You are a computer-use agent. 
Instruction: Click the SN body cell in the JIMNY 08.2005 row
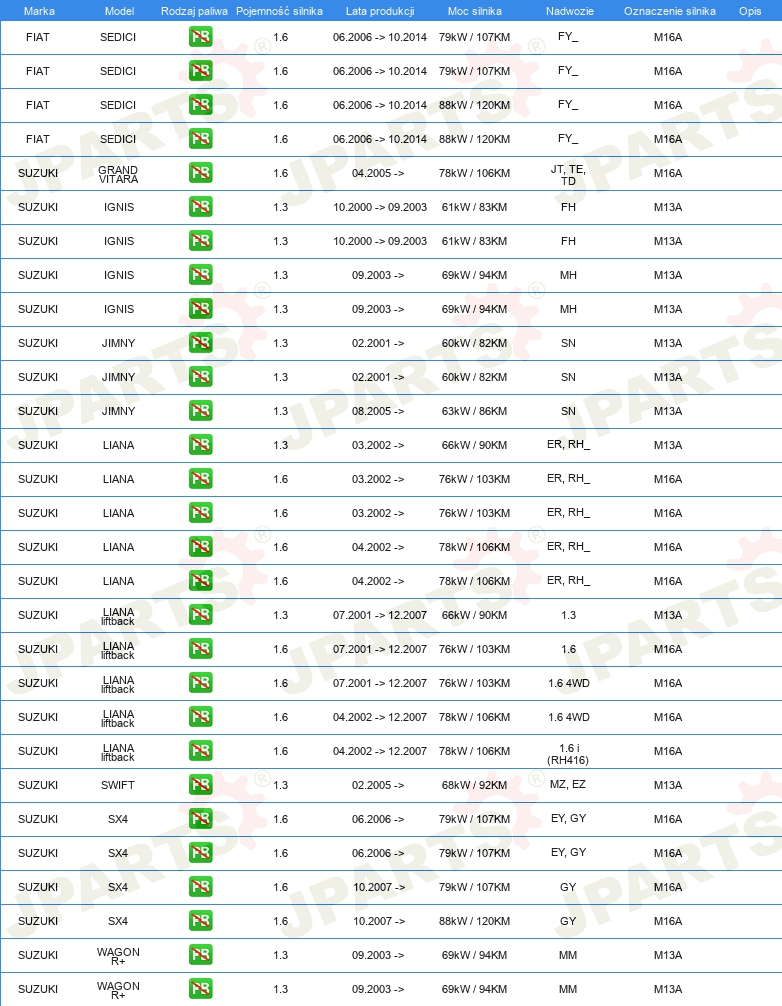point(568,411)
